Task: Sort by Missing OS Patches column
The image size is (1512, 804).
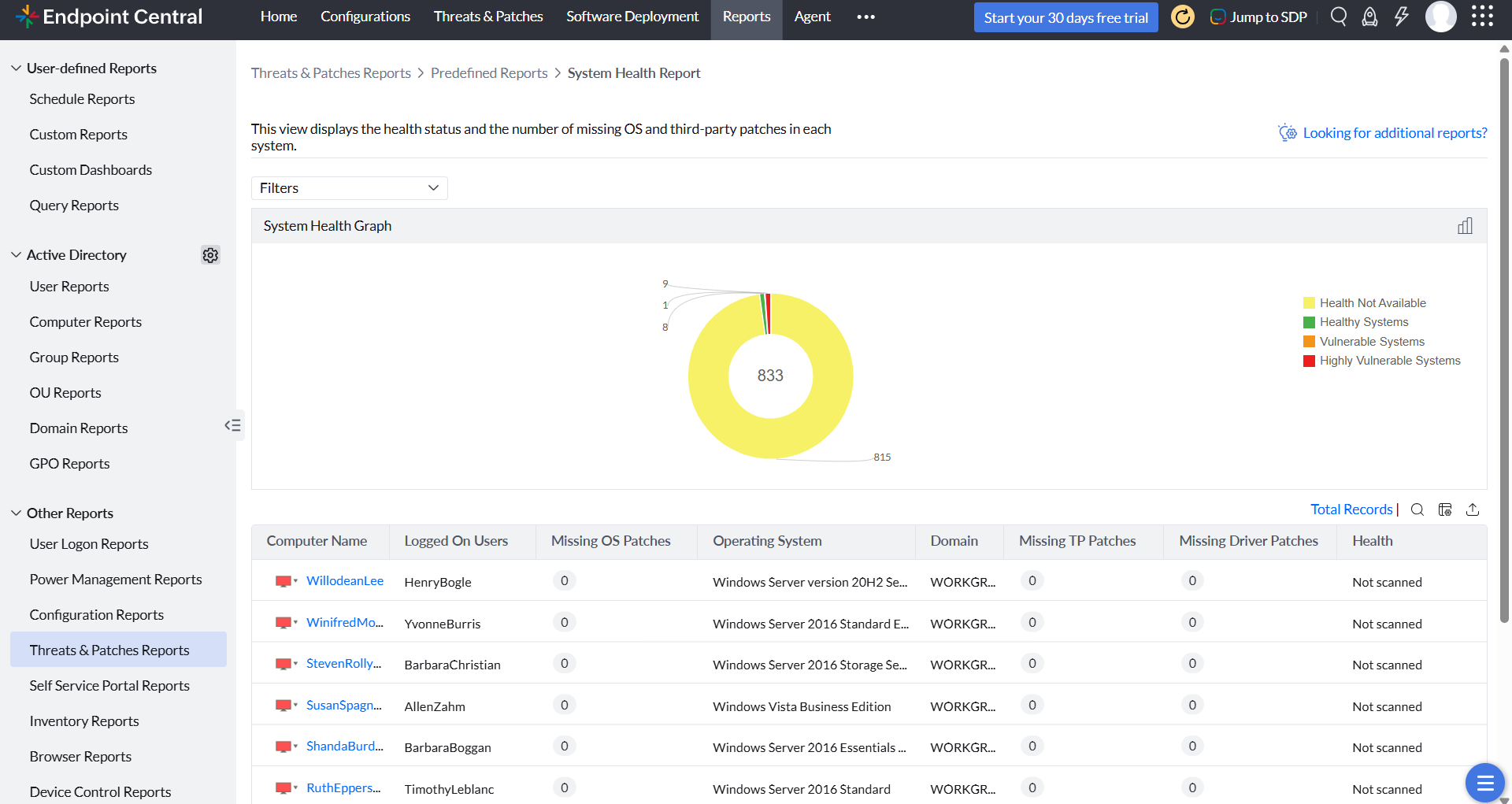Action: click(611, 541)
